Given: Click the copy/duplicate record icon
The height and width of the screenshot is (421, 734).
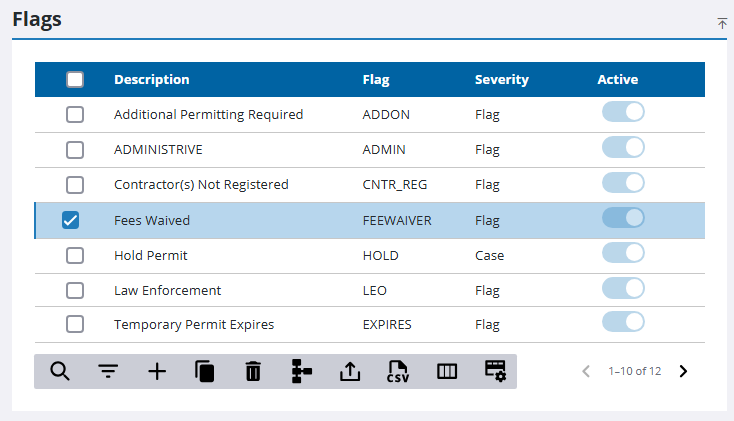Looking at the screenshot, I should [205, 371].
